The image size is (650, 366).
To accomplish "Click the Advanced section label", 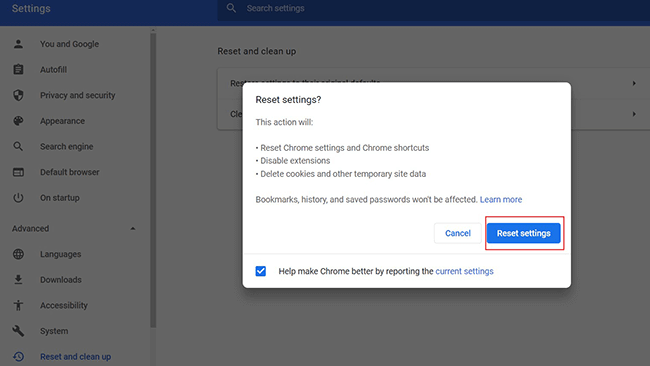I will (x=30, y=228).
